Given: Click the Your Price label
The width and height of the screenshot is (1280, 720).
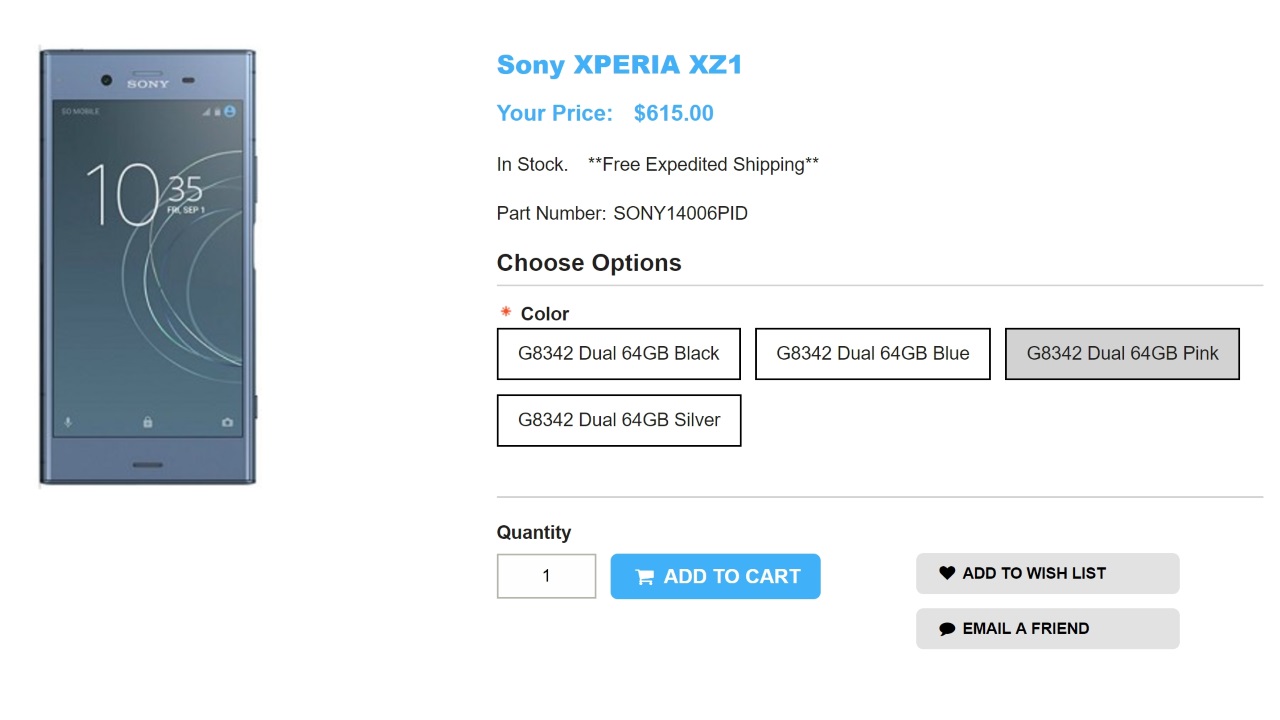Looking at the screenshot, I should point(554,113).
